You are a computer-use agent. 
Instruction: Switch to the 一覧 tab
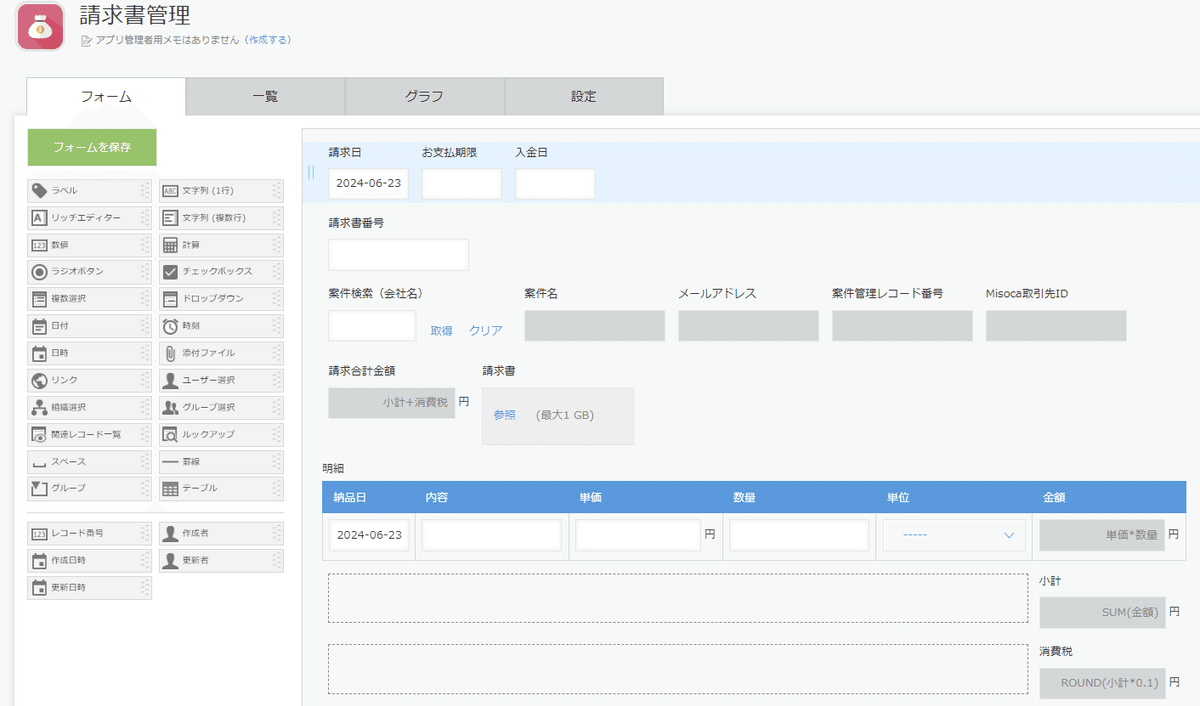[x=265, y=97]
